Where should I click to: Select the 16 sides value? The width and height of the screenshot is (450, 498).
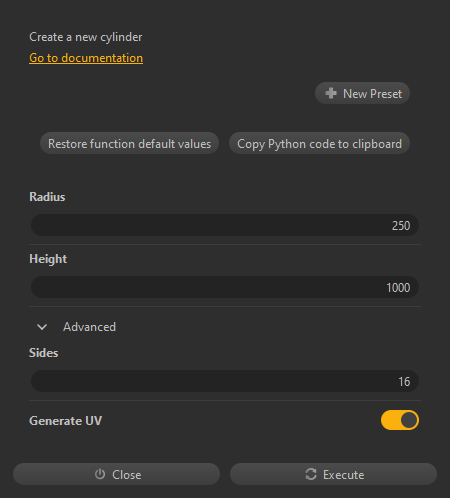click(x=404, y=382)
